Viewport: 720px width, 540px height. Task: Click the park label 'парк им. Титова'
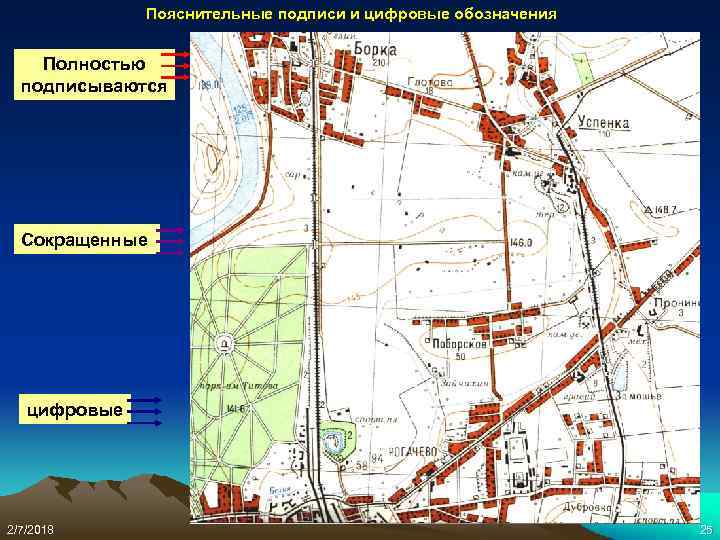click(x=238, y=386)
